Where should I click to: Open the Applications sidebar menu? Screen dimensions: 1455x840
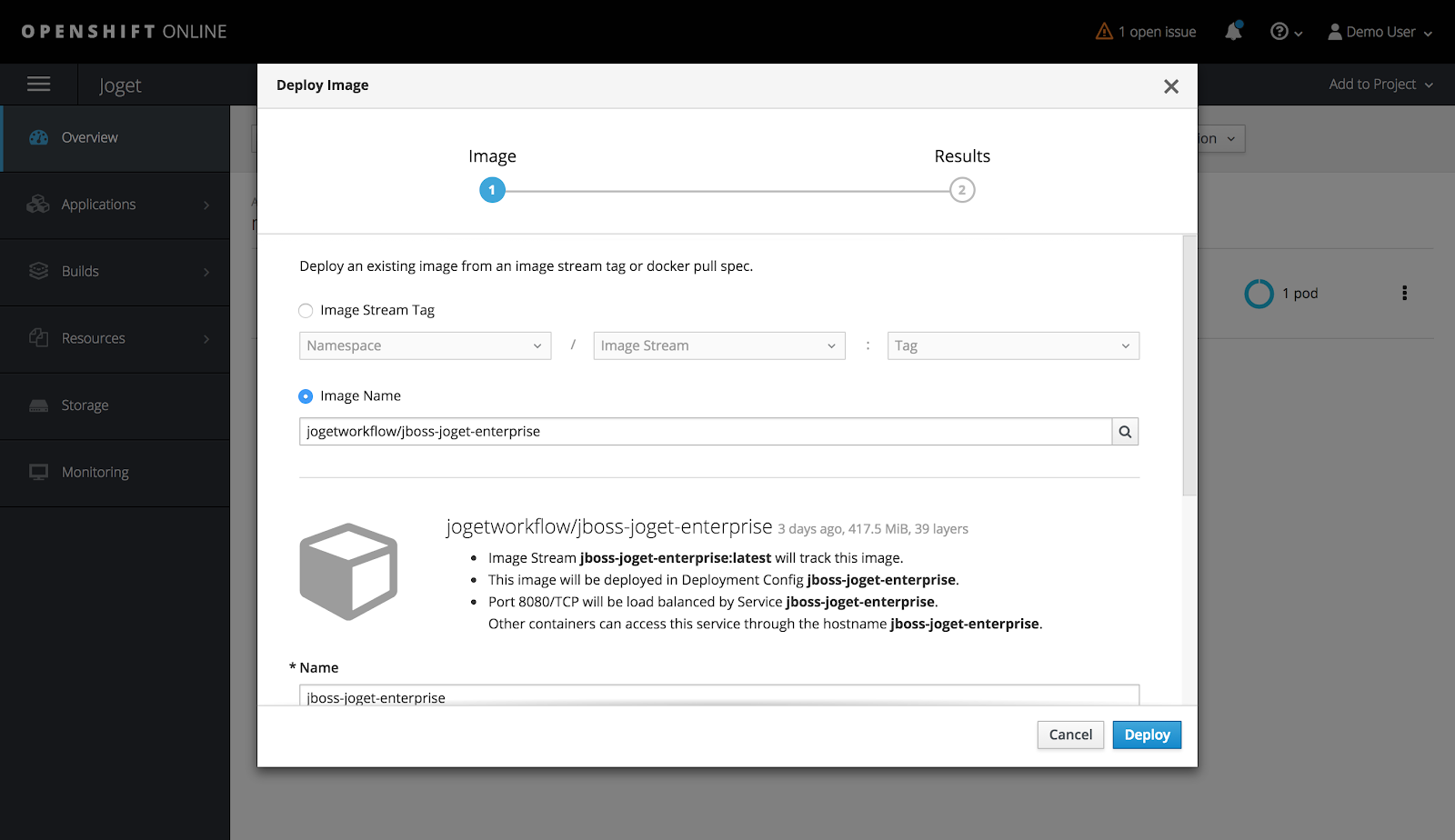click(115, 205)
